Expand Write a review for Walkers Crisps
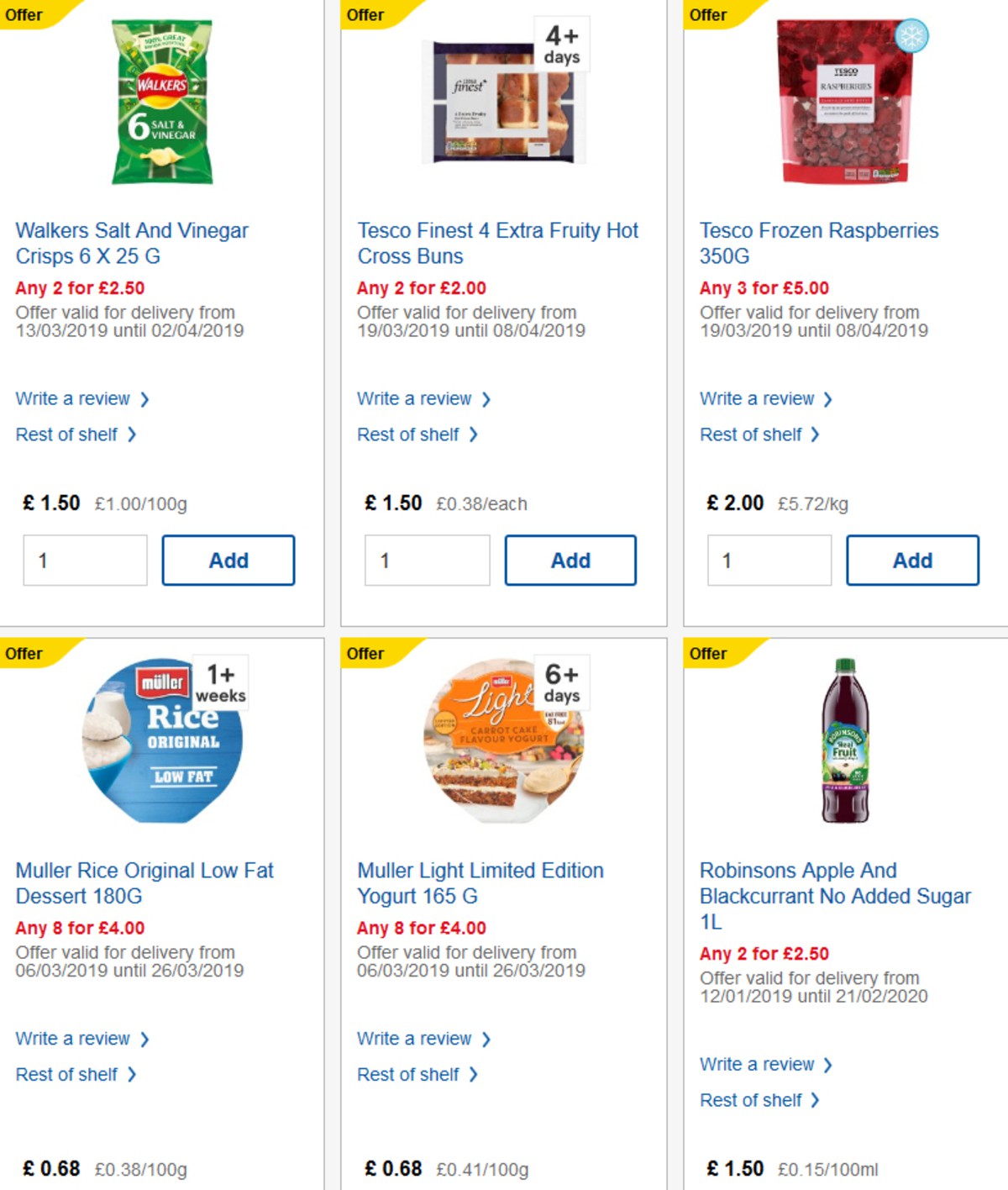This screenshot has height=1190, width=1008. tap(74, 398)
